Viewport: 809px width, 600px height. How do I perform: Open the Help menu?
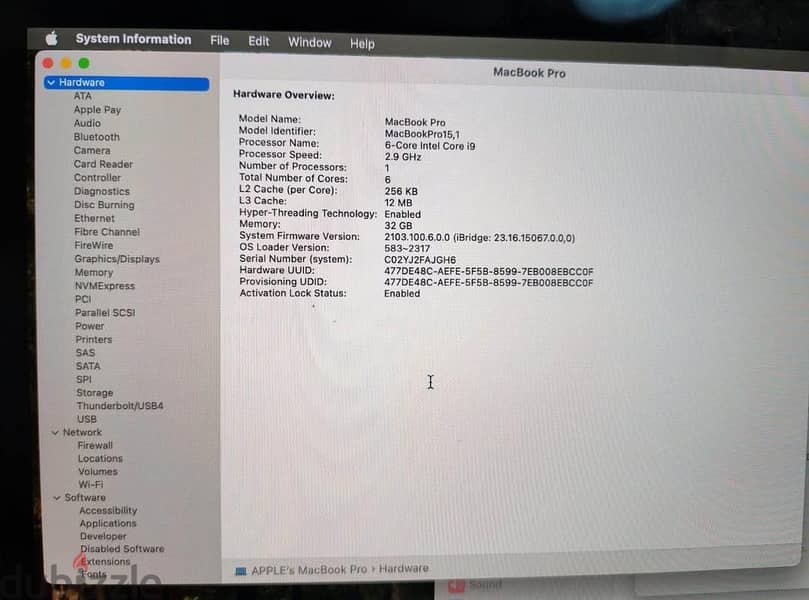362,44
